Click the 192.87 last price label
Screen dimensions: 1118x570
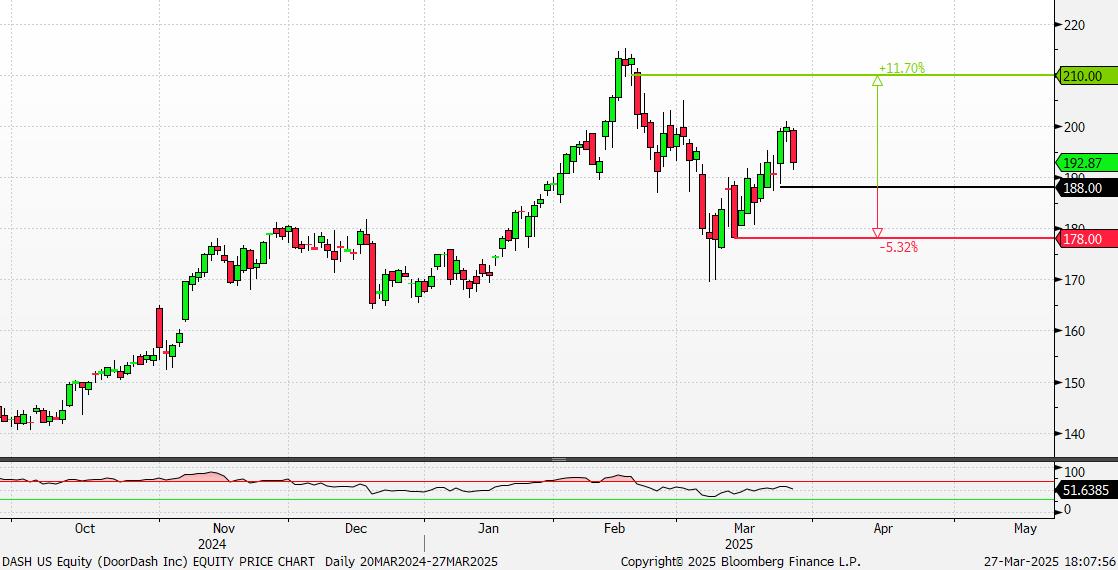(1087, 162)
